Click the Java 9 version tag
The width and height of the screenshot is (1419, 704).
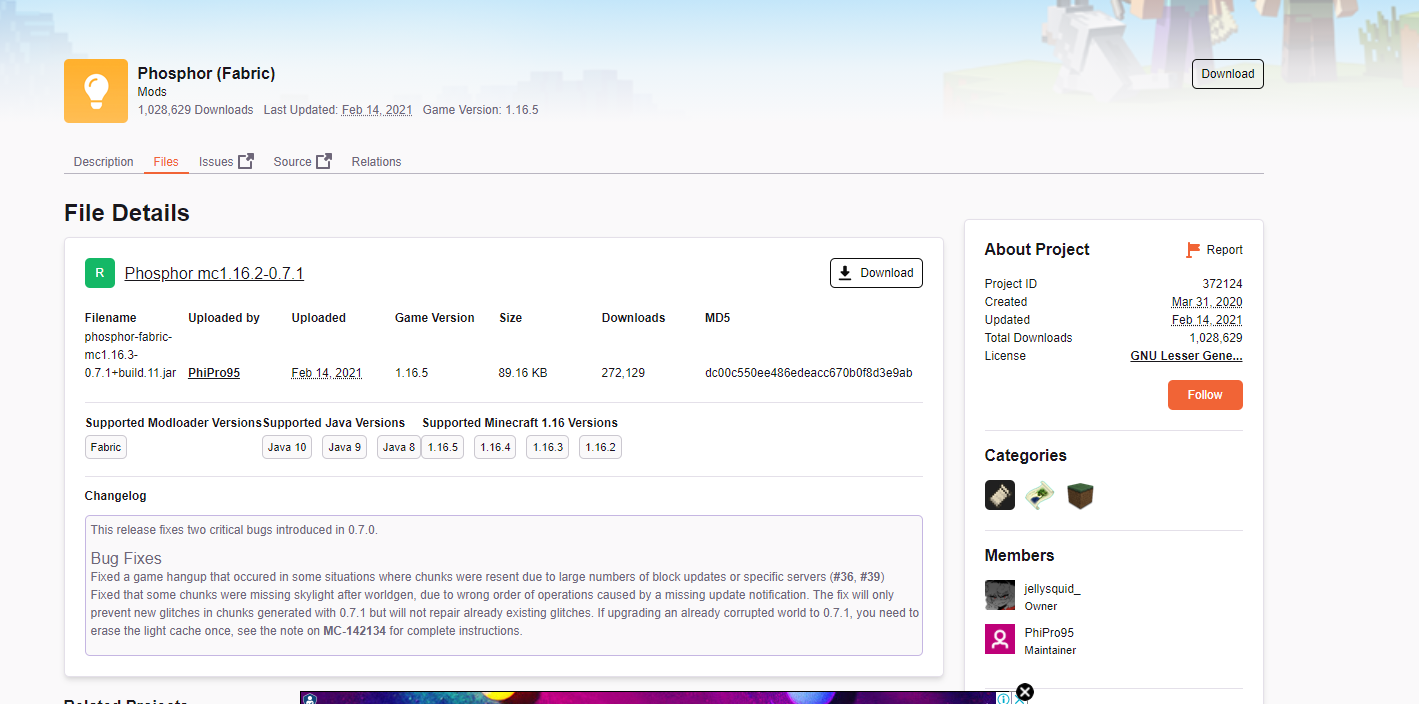(x=346, y=447)
